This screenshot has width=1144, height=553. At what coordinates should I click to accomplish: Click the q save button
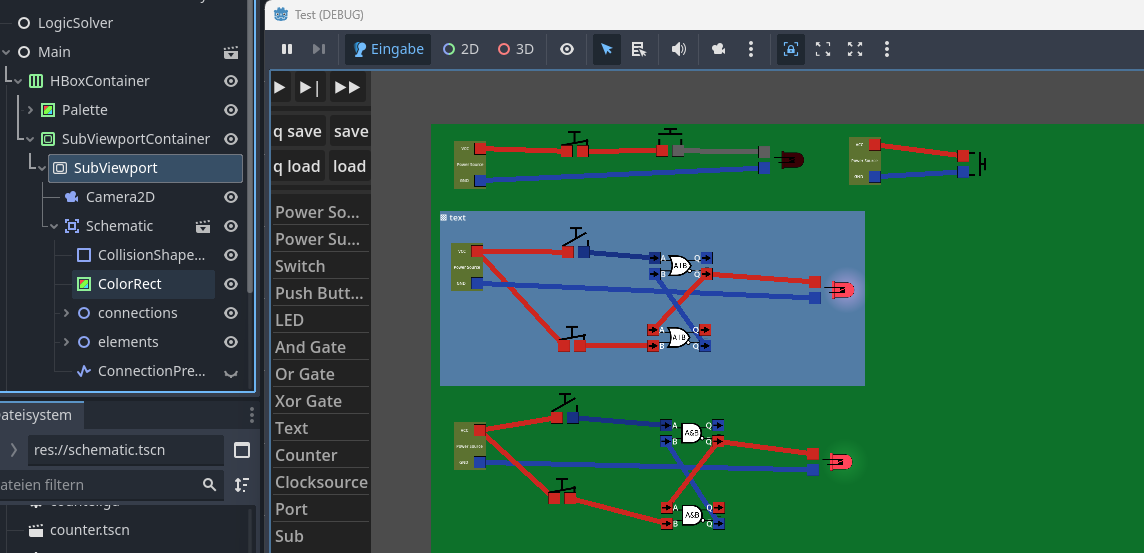(297, 132)
